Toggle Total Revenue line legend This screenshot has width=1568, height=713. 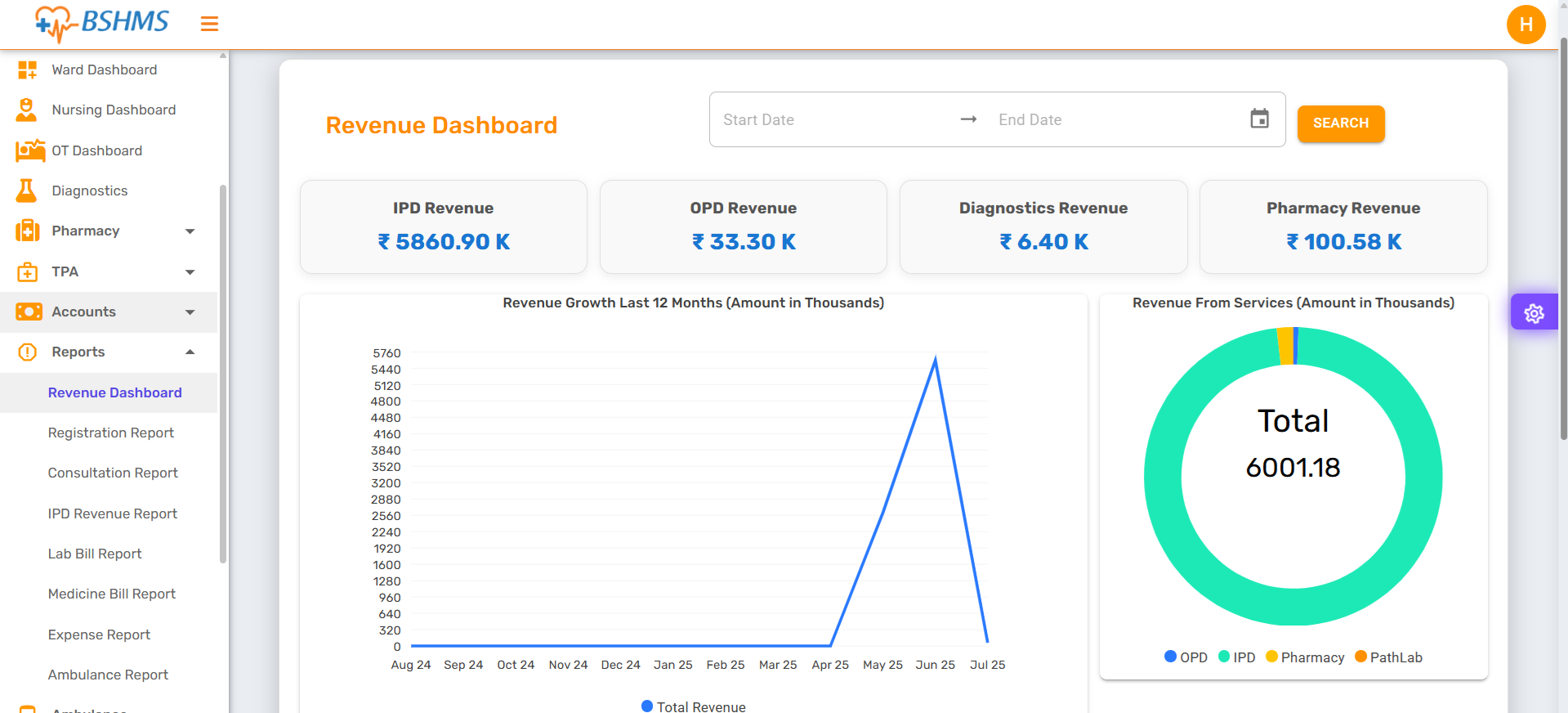(x=693, y=706)
